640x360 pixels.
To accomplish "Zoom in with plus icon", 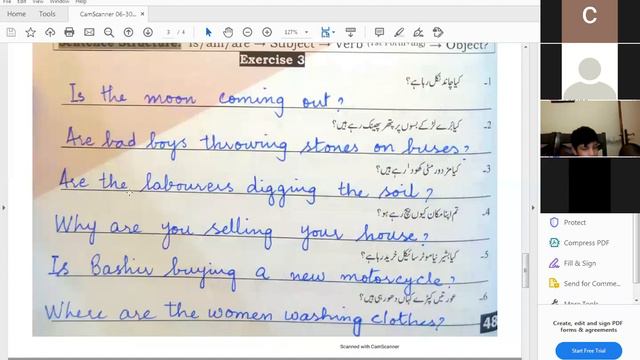I will [x=267, y=32].
